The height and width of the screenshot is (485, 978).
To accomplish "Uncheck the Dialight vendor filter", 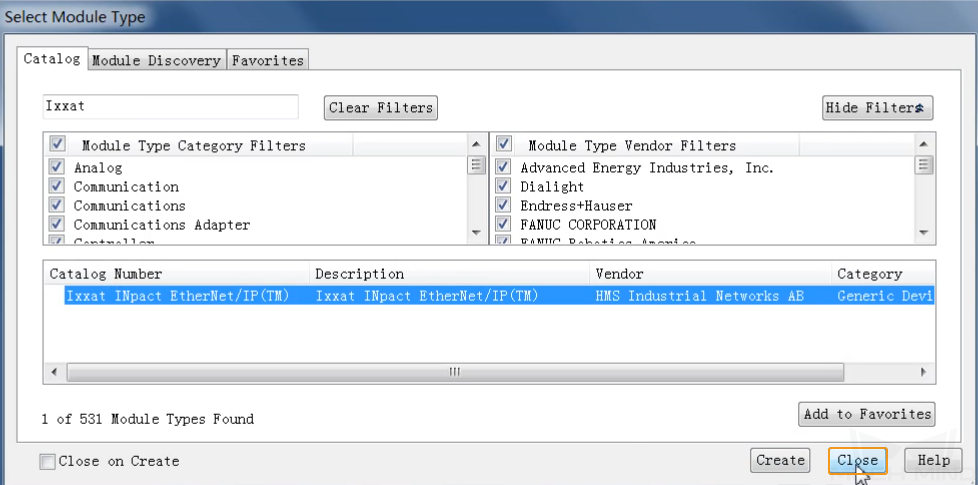I will 503,186.
